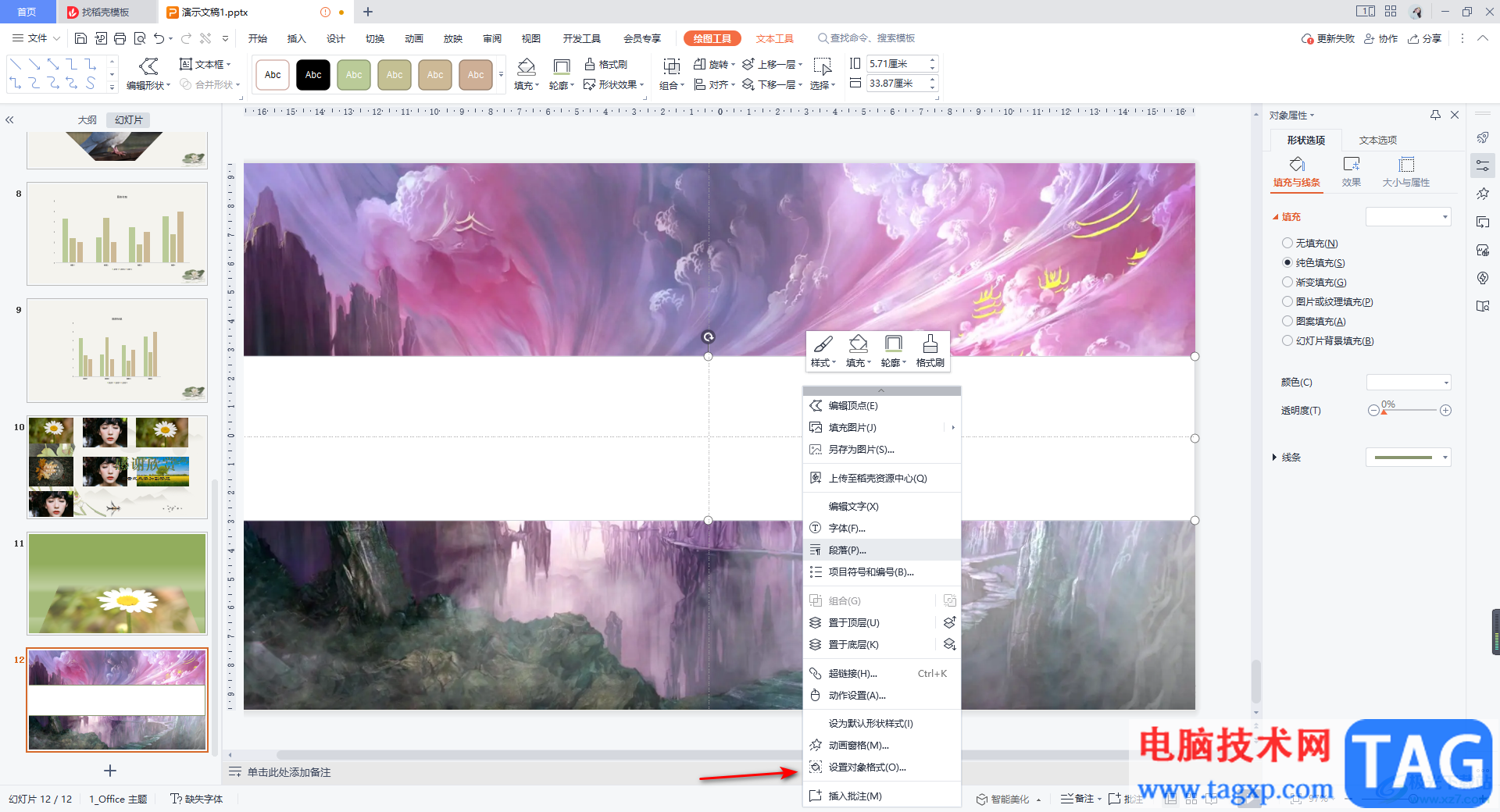Click Notes (备注) button in status bar
Screen dimensions: 1500x812
click(1081, 799)
